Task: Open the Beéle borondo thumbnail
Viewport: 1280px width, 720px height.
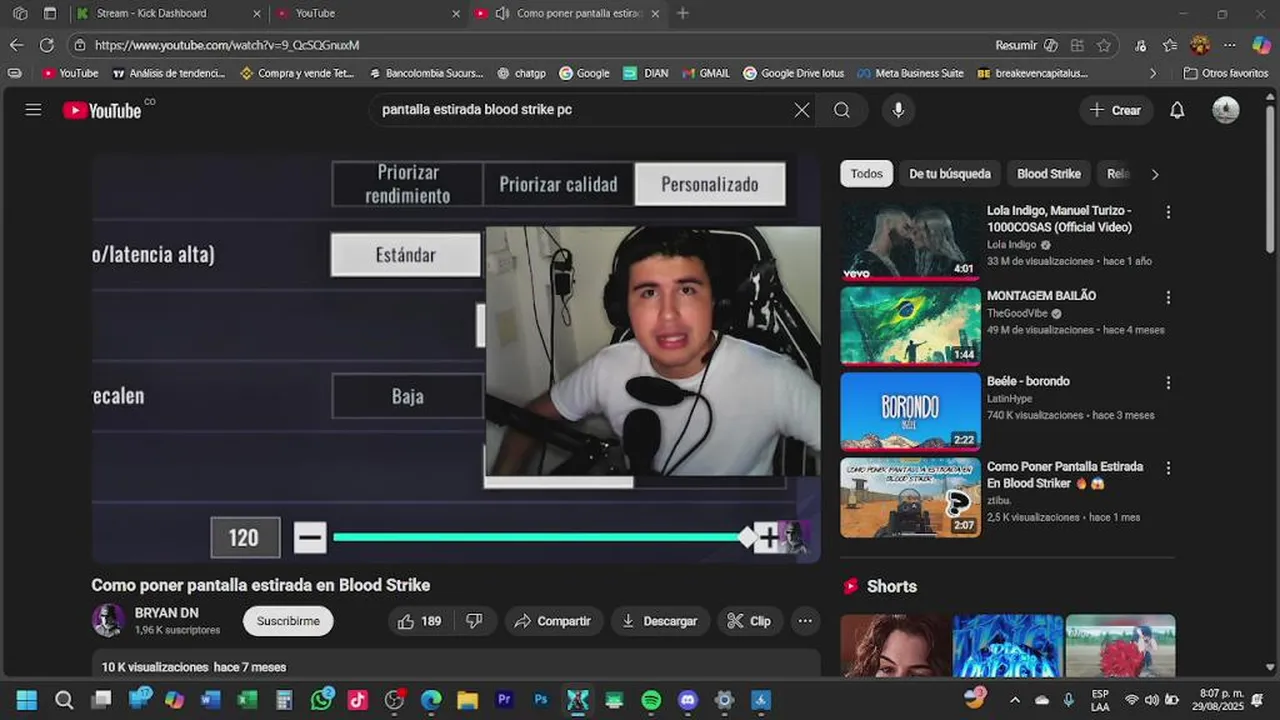Action: click(x=910, y=411)
